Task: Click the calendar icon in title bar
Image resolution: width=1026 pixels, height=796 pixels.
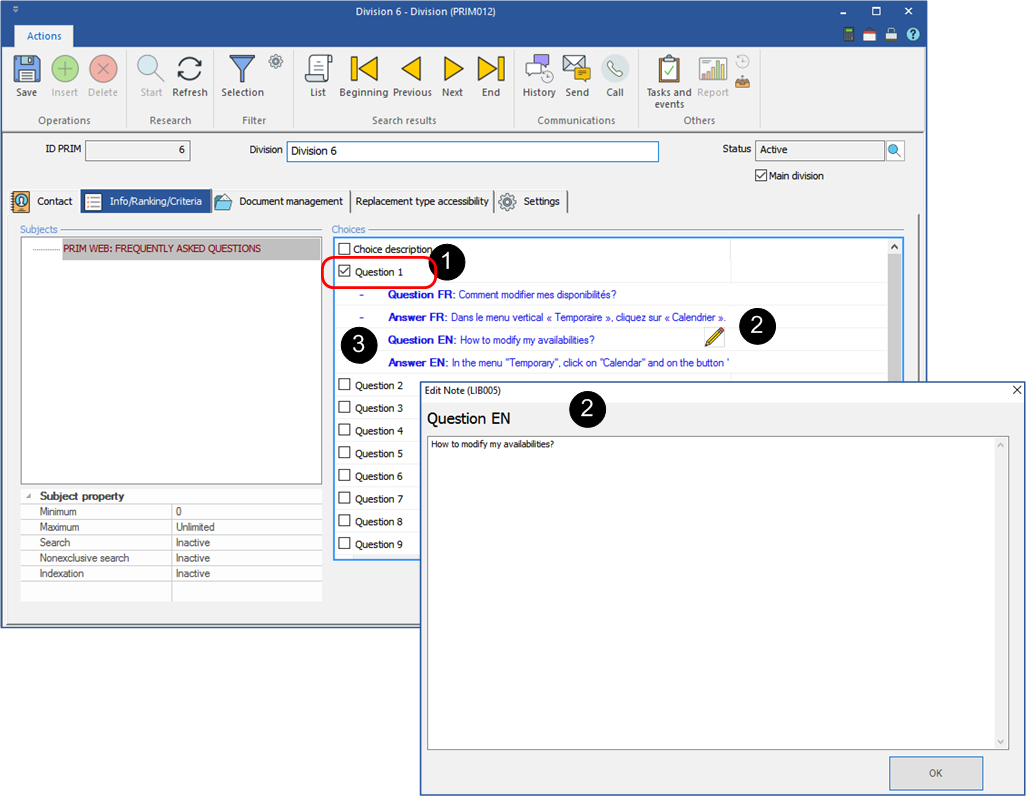Action: click(869, 35)
